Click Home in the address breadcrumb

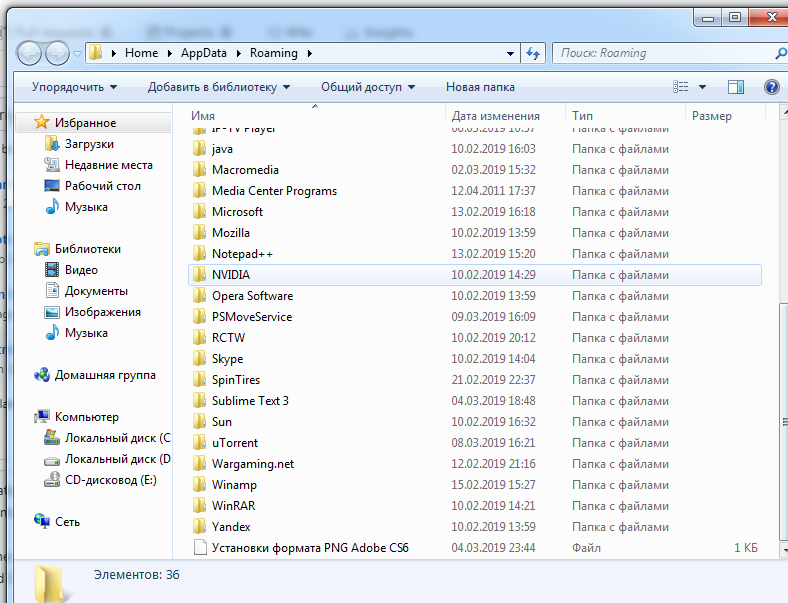point(141,53)
